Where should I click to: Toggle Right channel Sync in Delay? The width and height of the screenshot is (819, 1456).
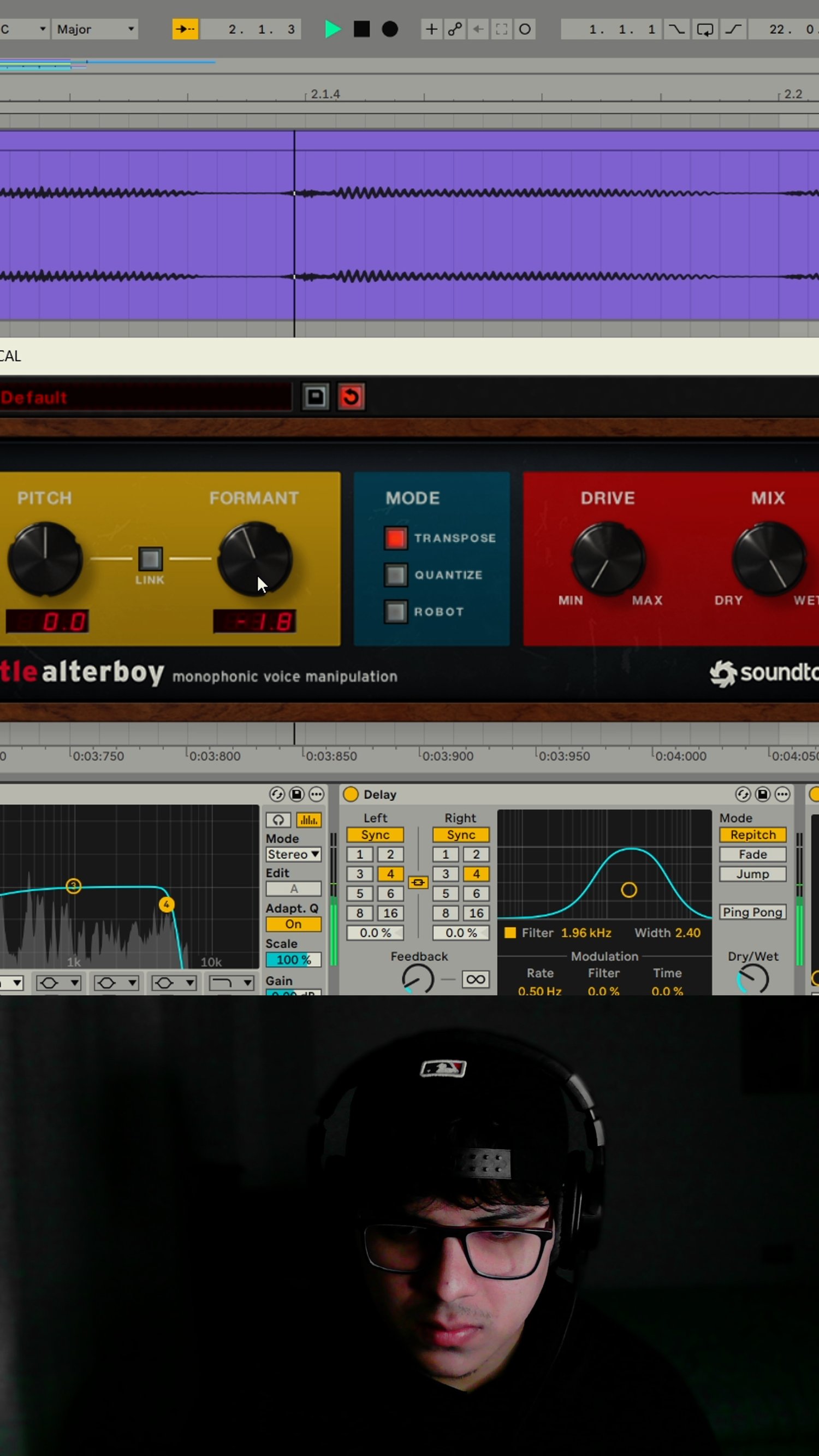(x=461, y=835)
